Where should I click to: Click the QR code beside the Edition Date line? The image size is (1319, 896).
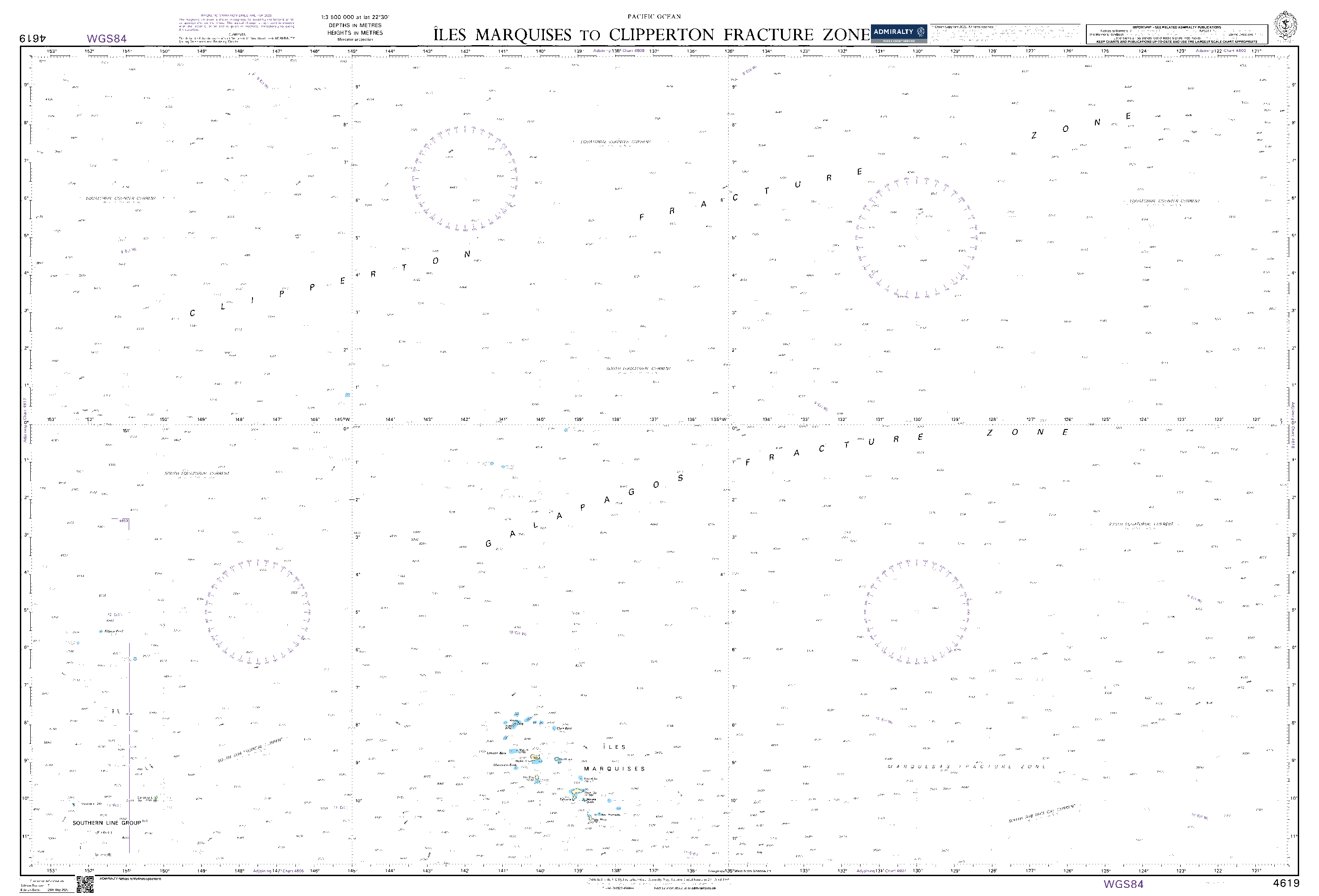pyautogui.click(x=85, y=885)
